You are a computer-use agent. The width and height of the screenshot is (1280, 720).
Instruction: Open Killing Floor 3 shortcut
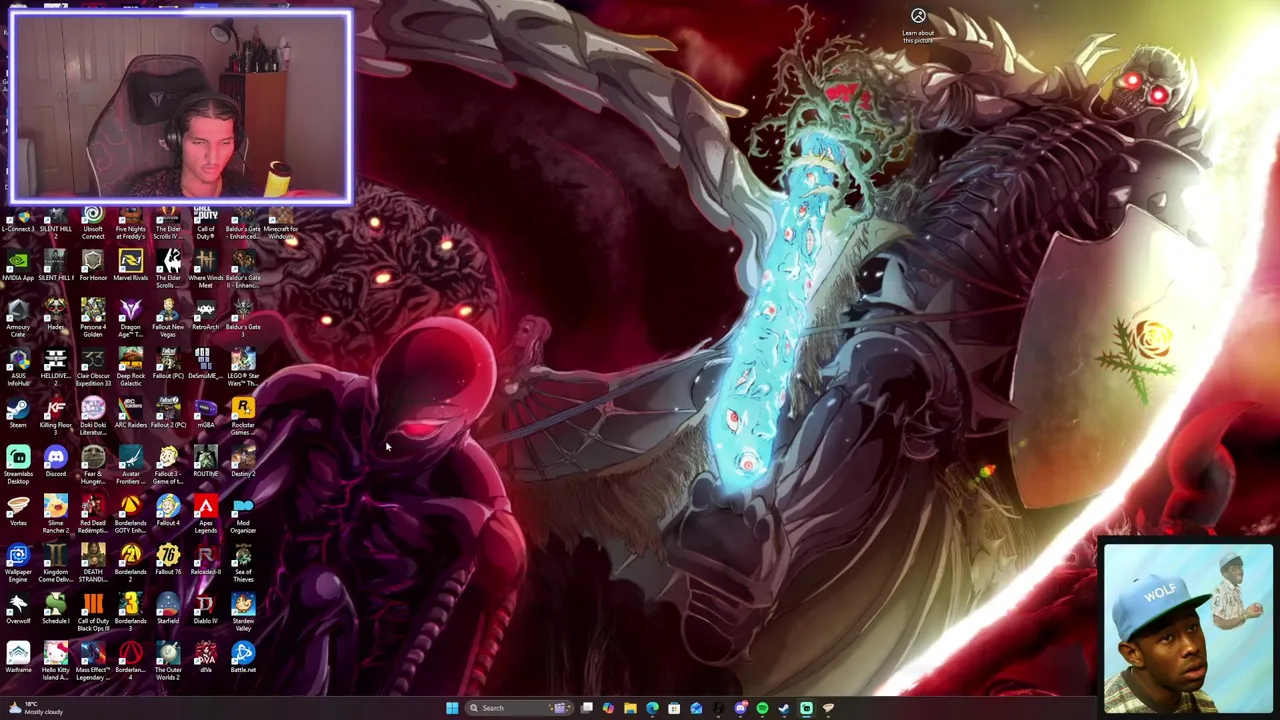(x=56, y=414)
